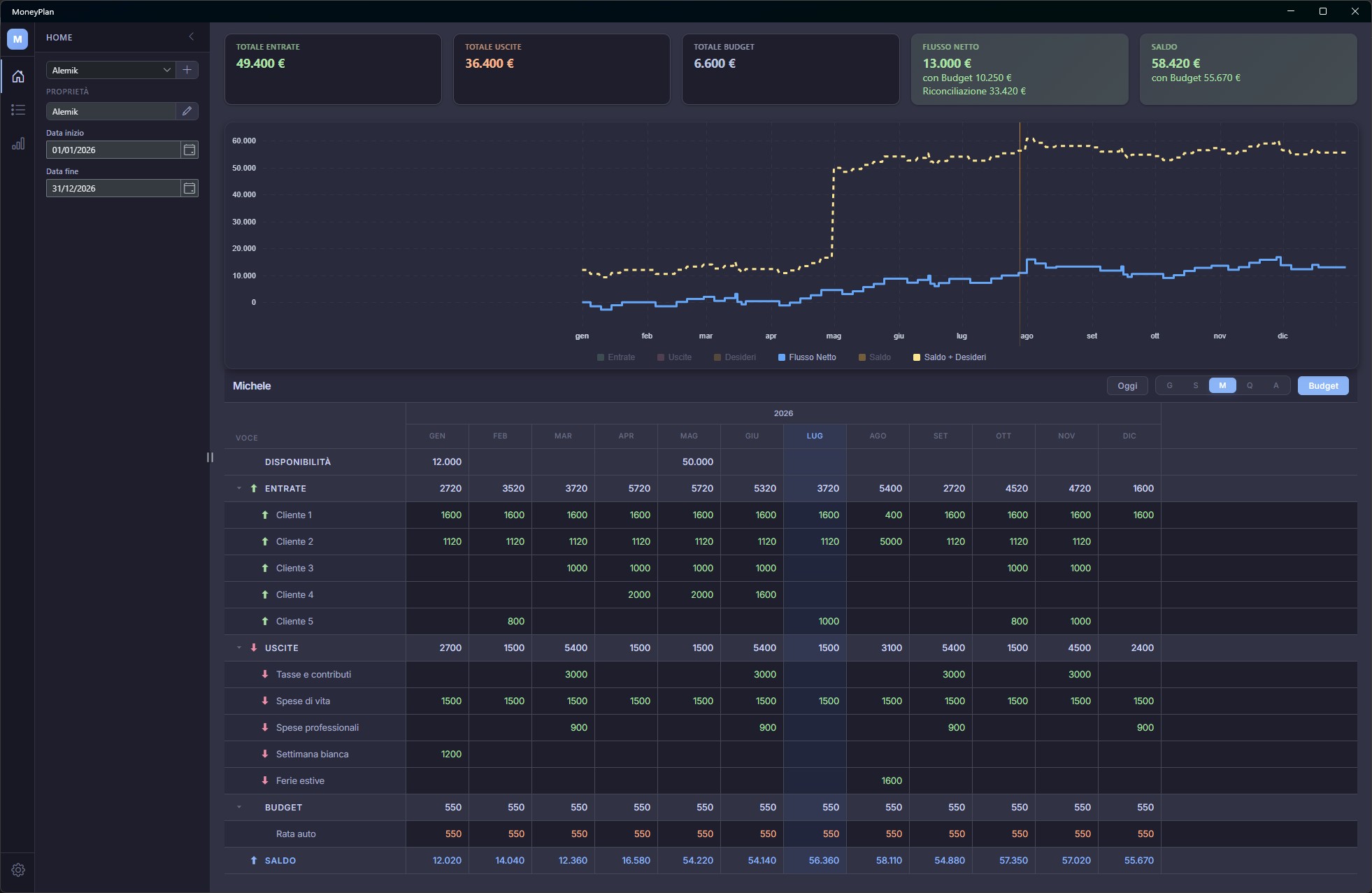The image size is (1372, 893).
Task: Collapse the Home side panel with chevron
Action: [x=191, y=37]
